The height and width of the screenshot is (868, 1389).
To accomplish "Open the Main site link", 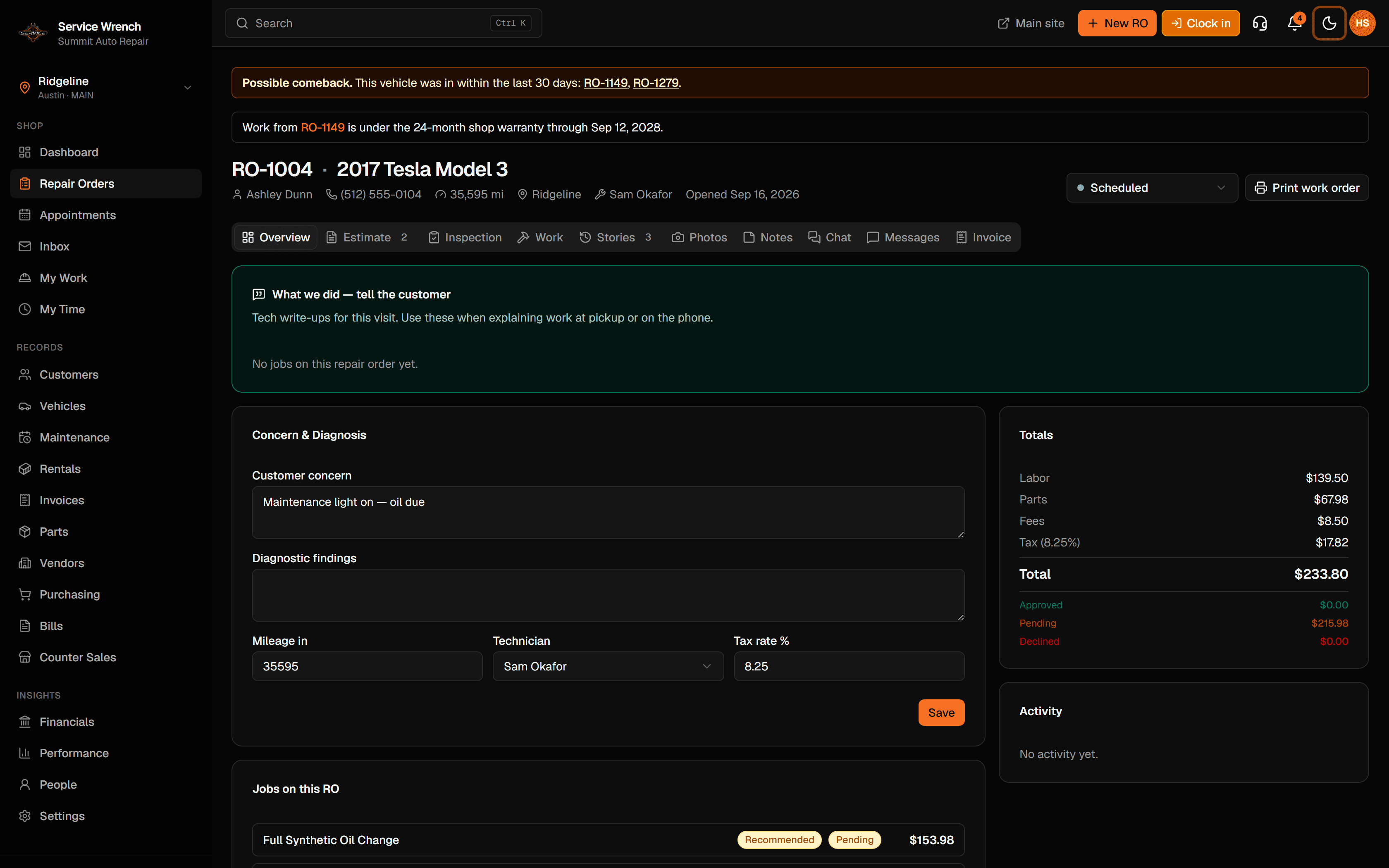I will tap(1031, 23).
